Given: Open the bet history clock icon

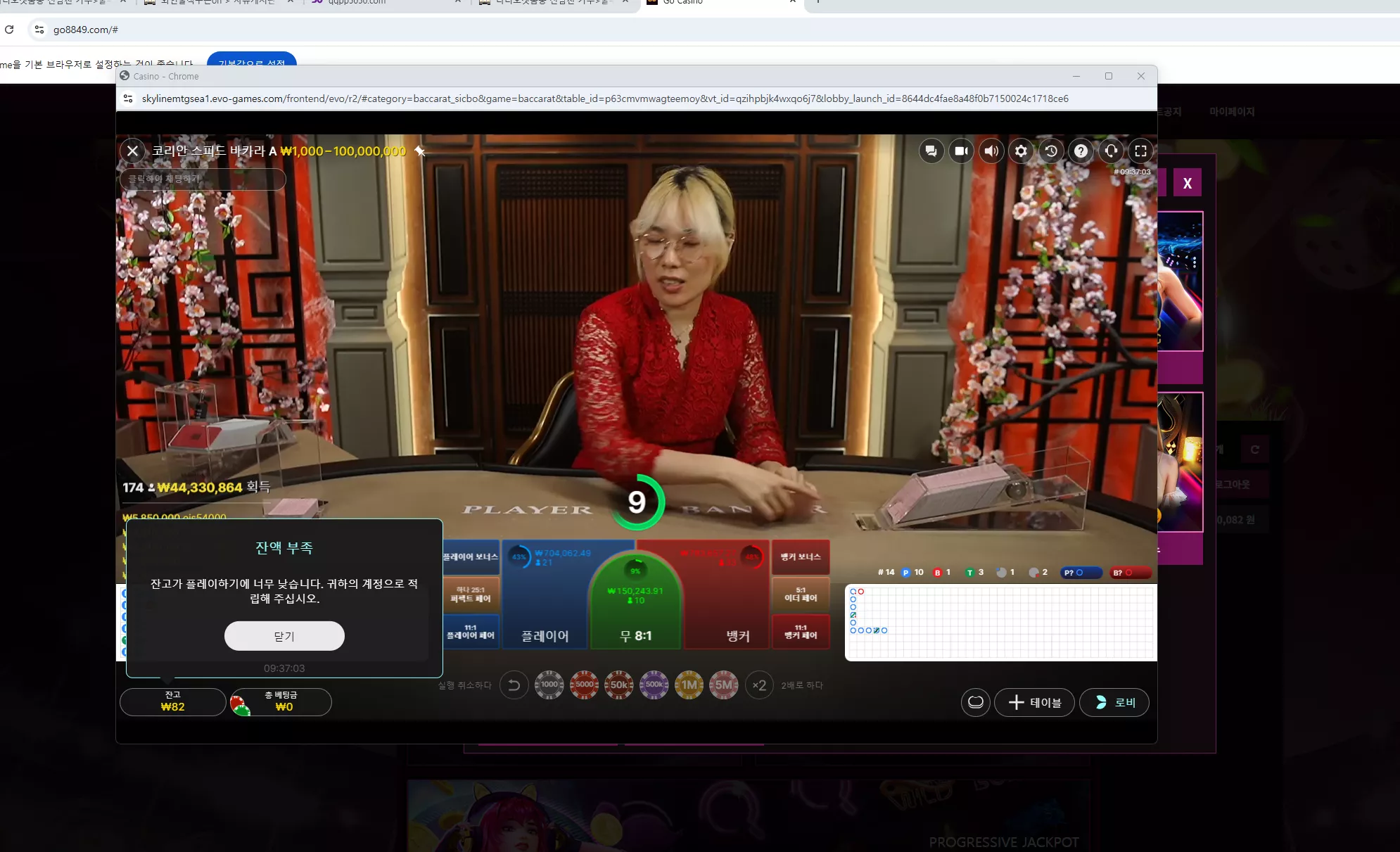Looking at the screenshot, I should pos(1051,151).
